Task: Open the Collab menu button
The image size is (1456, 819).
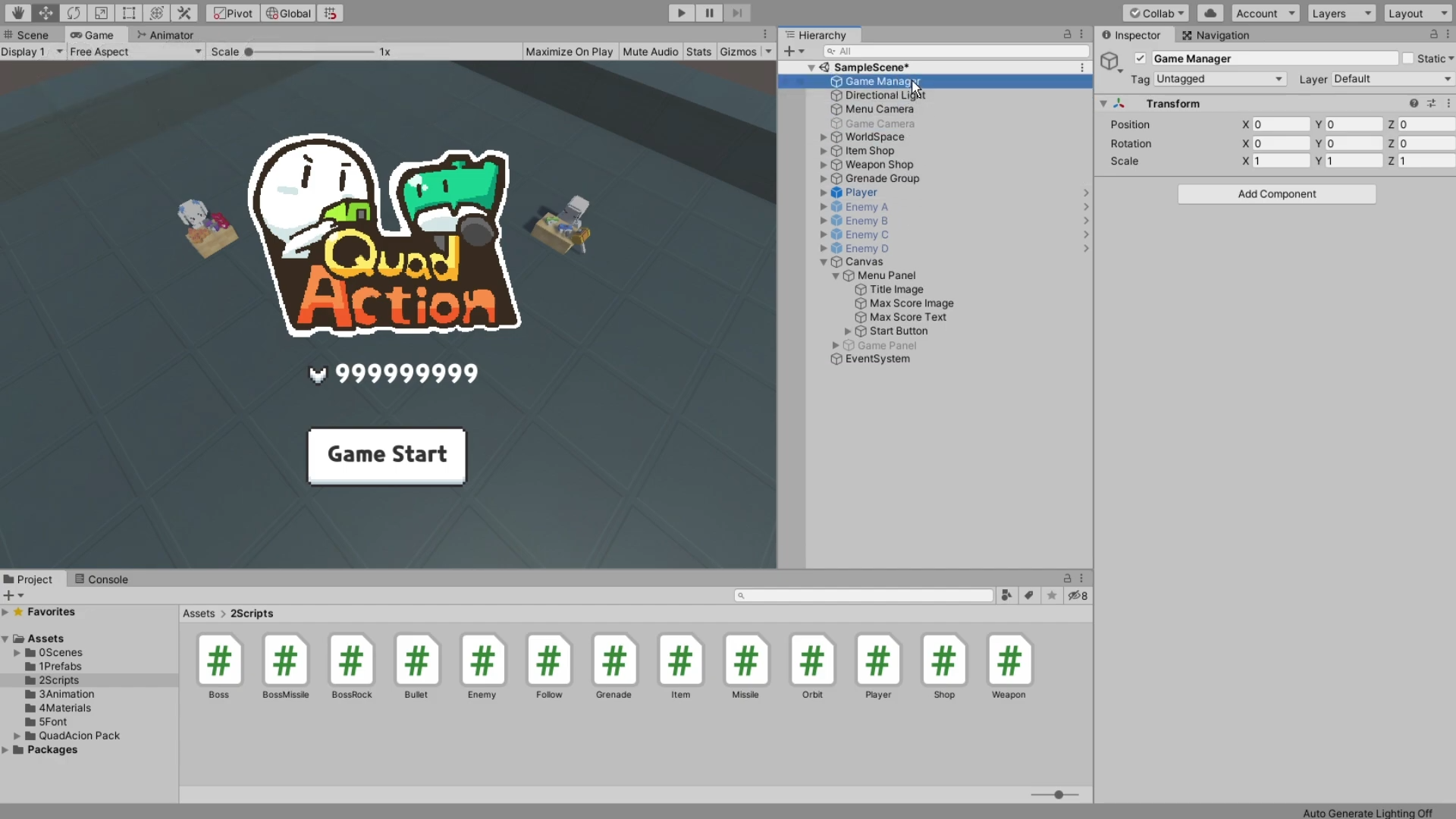Action: coord(1156,13)
